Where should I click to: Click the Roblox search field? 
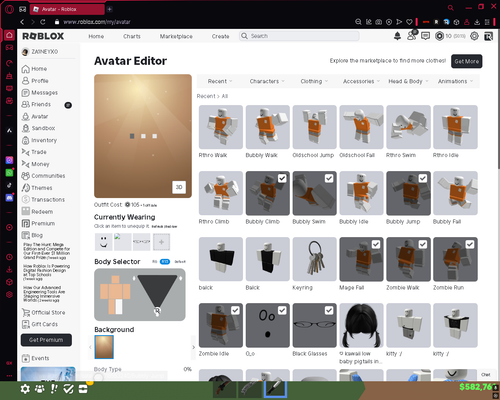[x=299, y=36]
